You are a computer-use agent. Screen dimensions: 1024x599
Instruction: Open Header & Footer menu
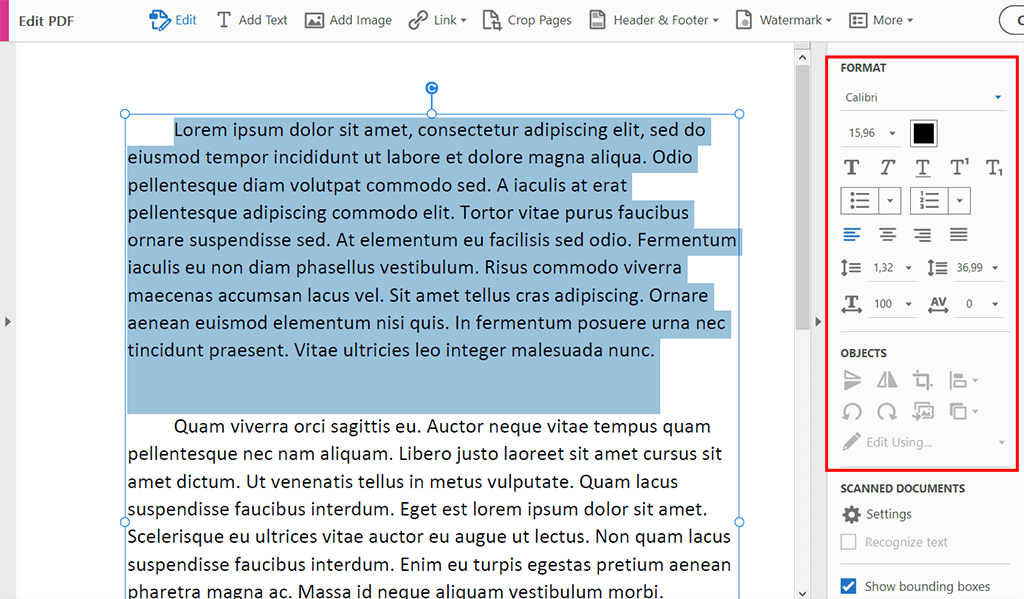(654, 20)
